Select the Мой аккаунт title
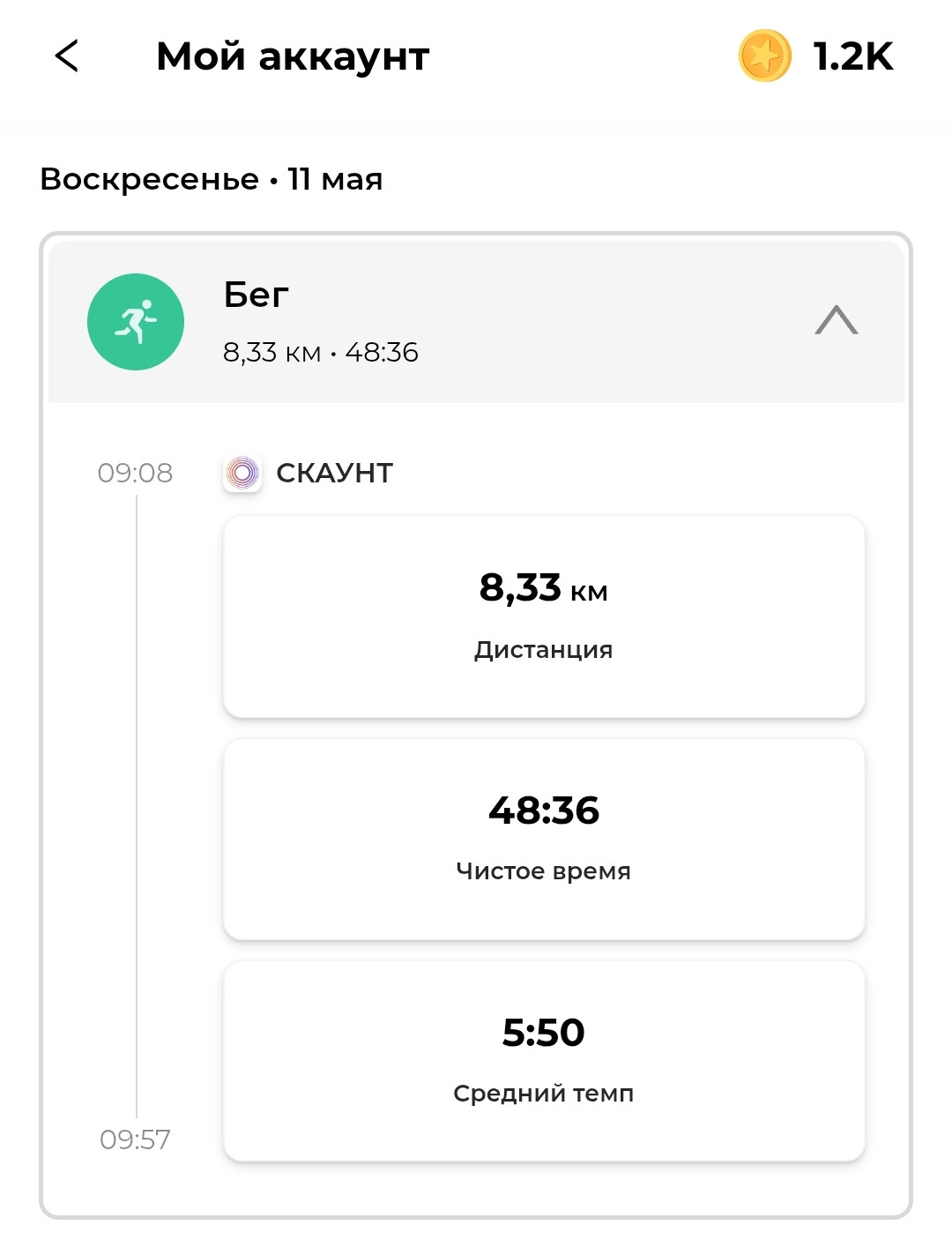The height and width of the screenshot is (1255, 952). 293,56
